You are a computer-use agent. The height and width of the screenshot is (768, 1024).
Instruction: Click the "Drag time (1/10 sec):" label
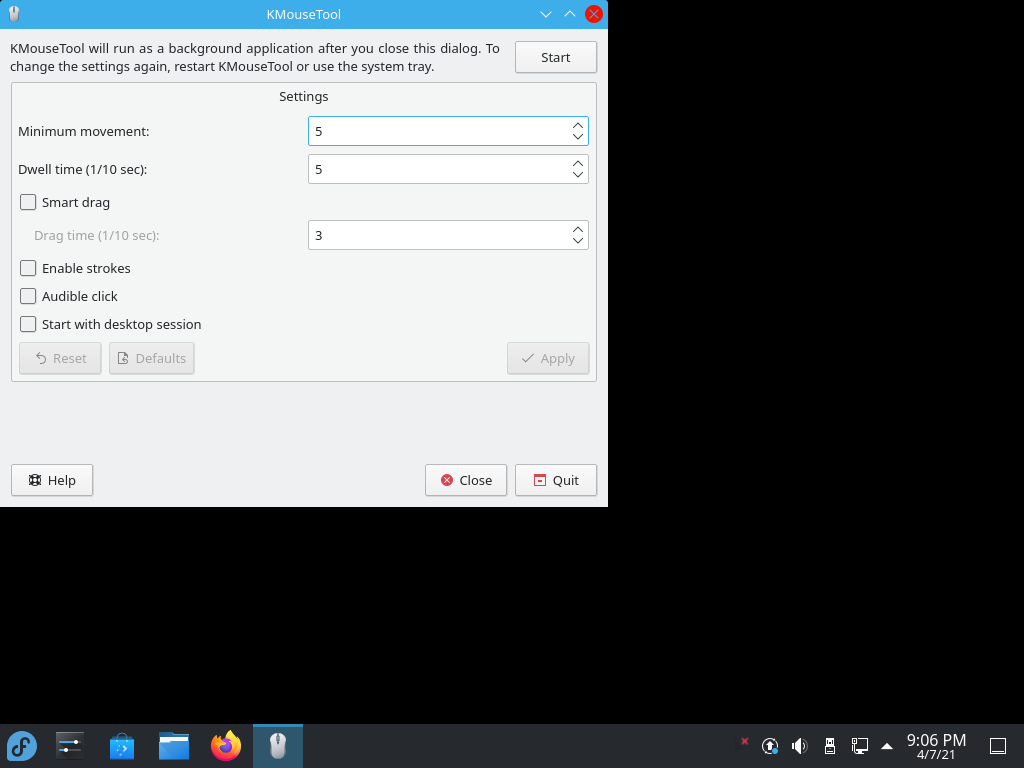click(97, 235)
